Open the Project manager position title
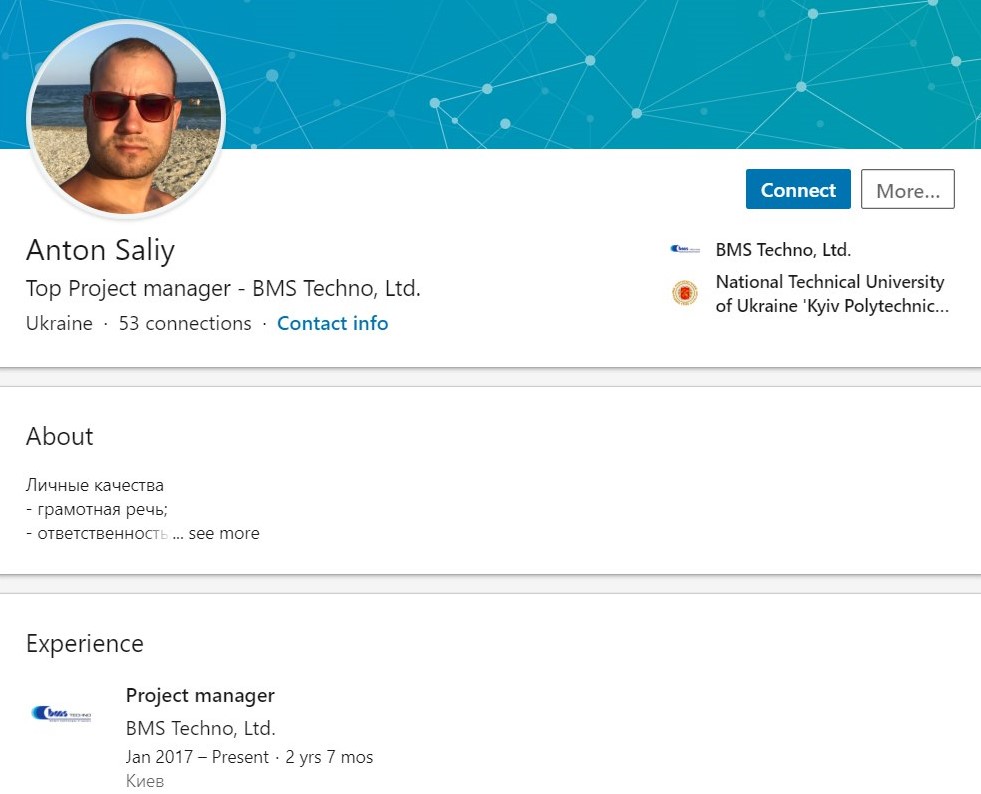Screen dimensions: 981x794 [200, 695]
